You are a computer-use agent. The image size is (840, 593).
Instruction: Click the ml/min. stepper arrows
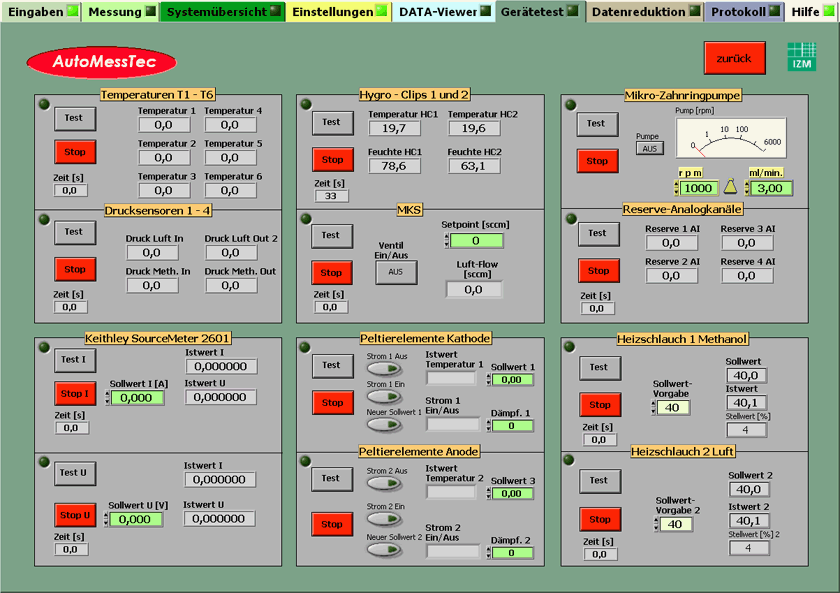click(747, 188)
